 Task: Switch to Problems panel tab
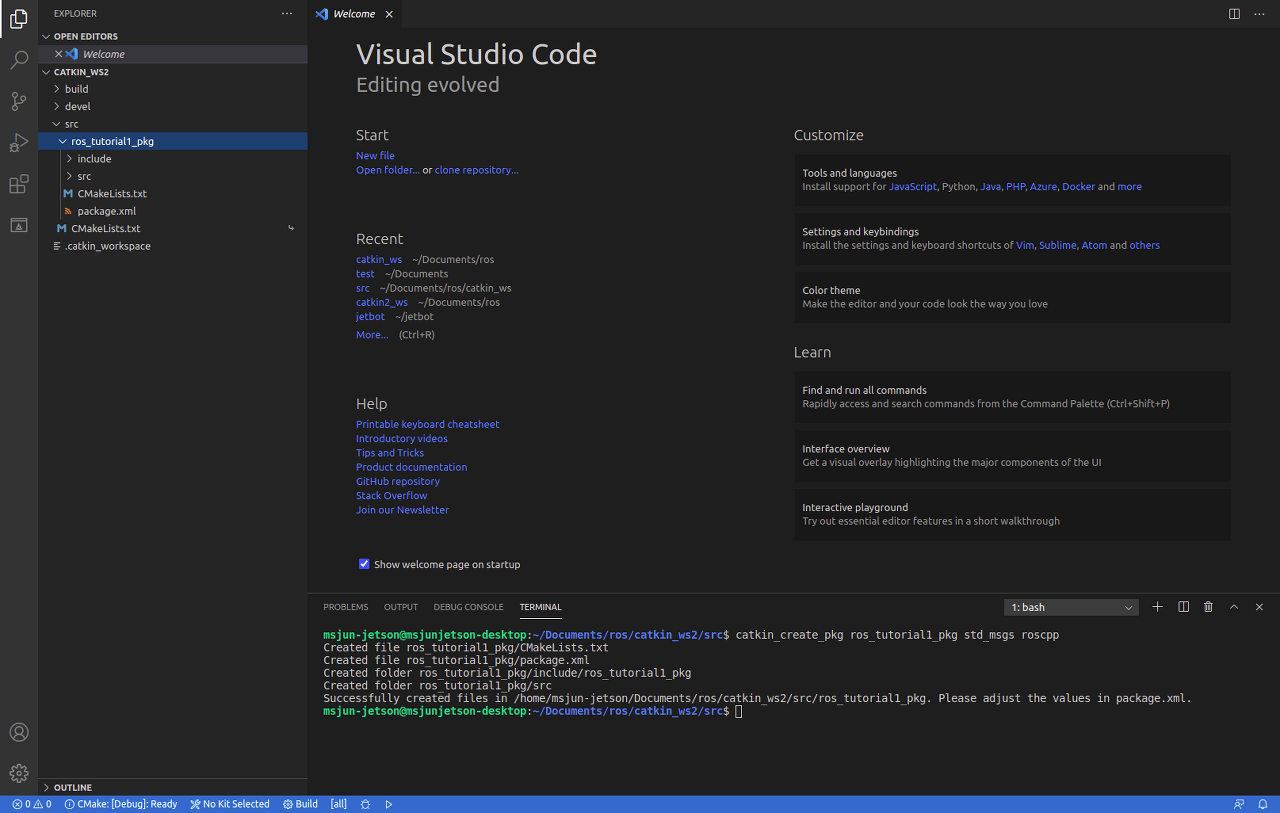[x=346, y=607]
